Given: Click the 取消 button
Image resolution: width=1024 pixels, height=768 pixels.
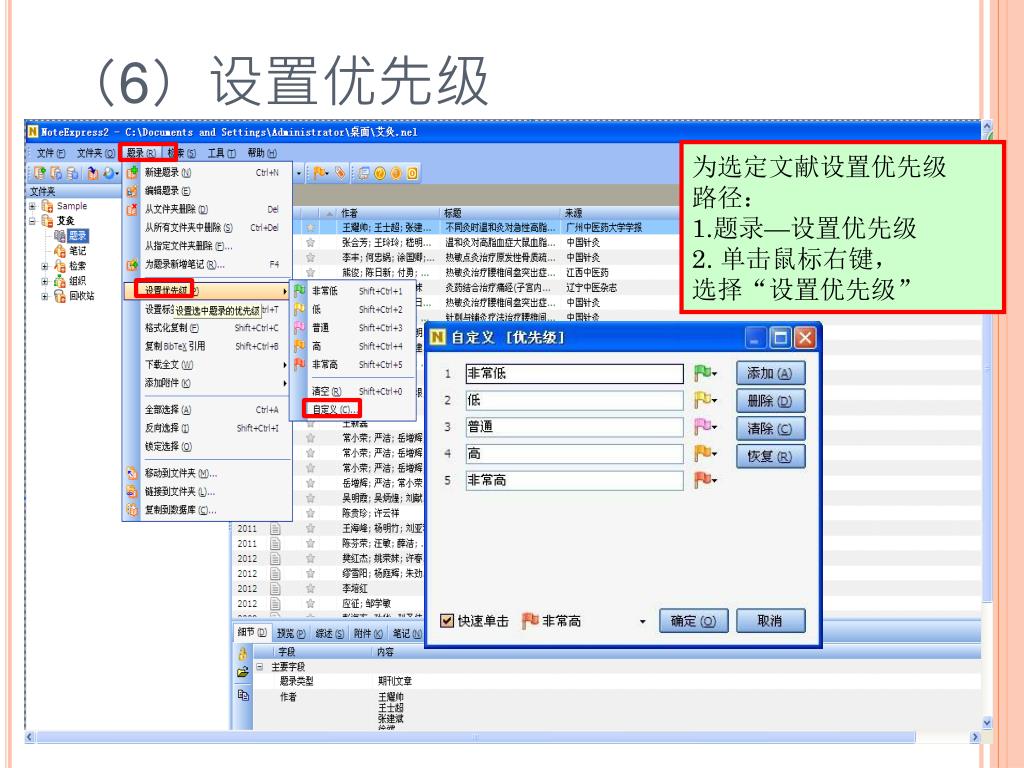Looking at the screenshot, I should (x=771, y=621).
